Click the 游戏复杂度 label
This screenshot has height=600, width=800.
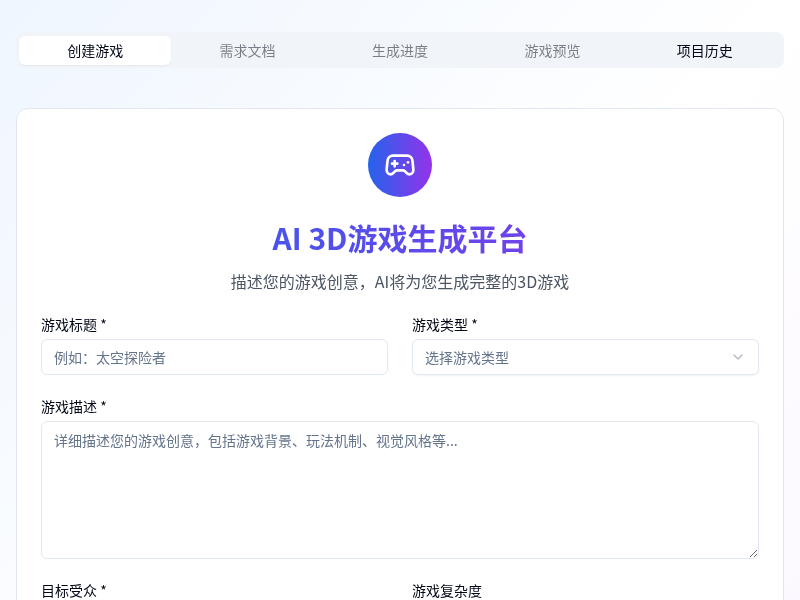coord(446,590)
